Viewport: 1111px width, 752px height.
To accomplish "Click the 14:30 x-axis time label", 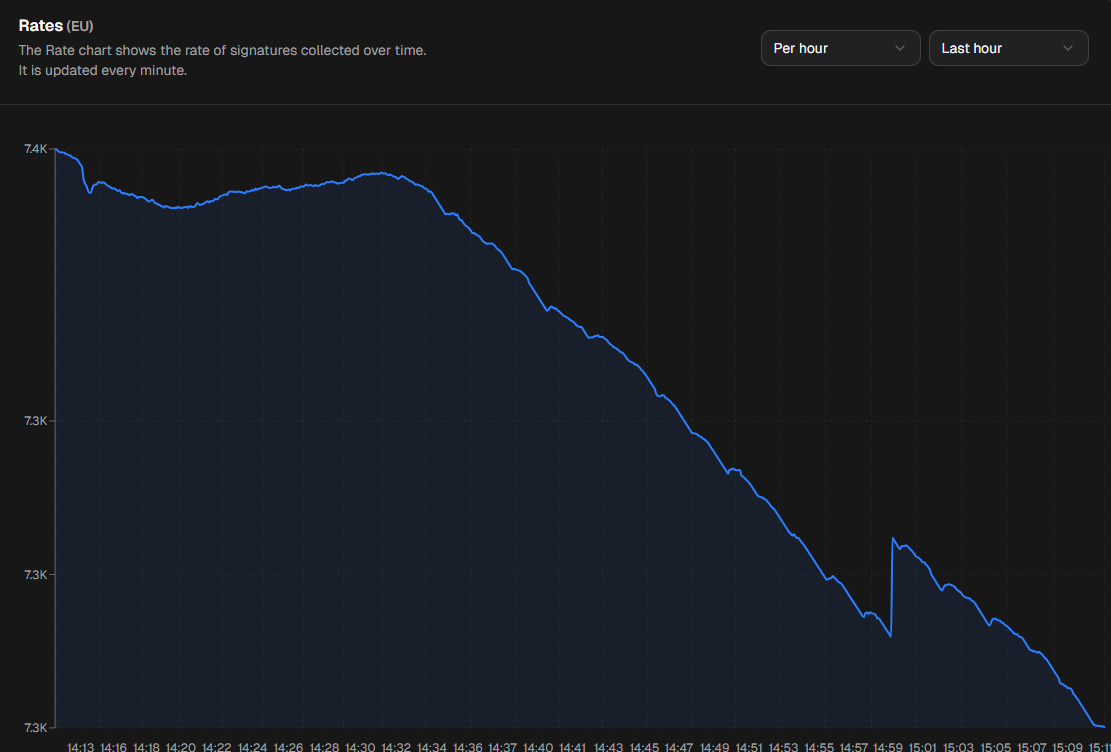I will [360, 747].
